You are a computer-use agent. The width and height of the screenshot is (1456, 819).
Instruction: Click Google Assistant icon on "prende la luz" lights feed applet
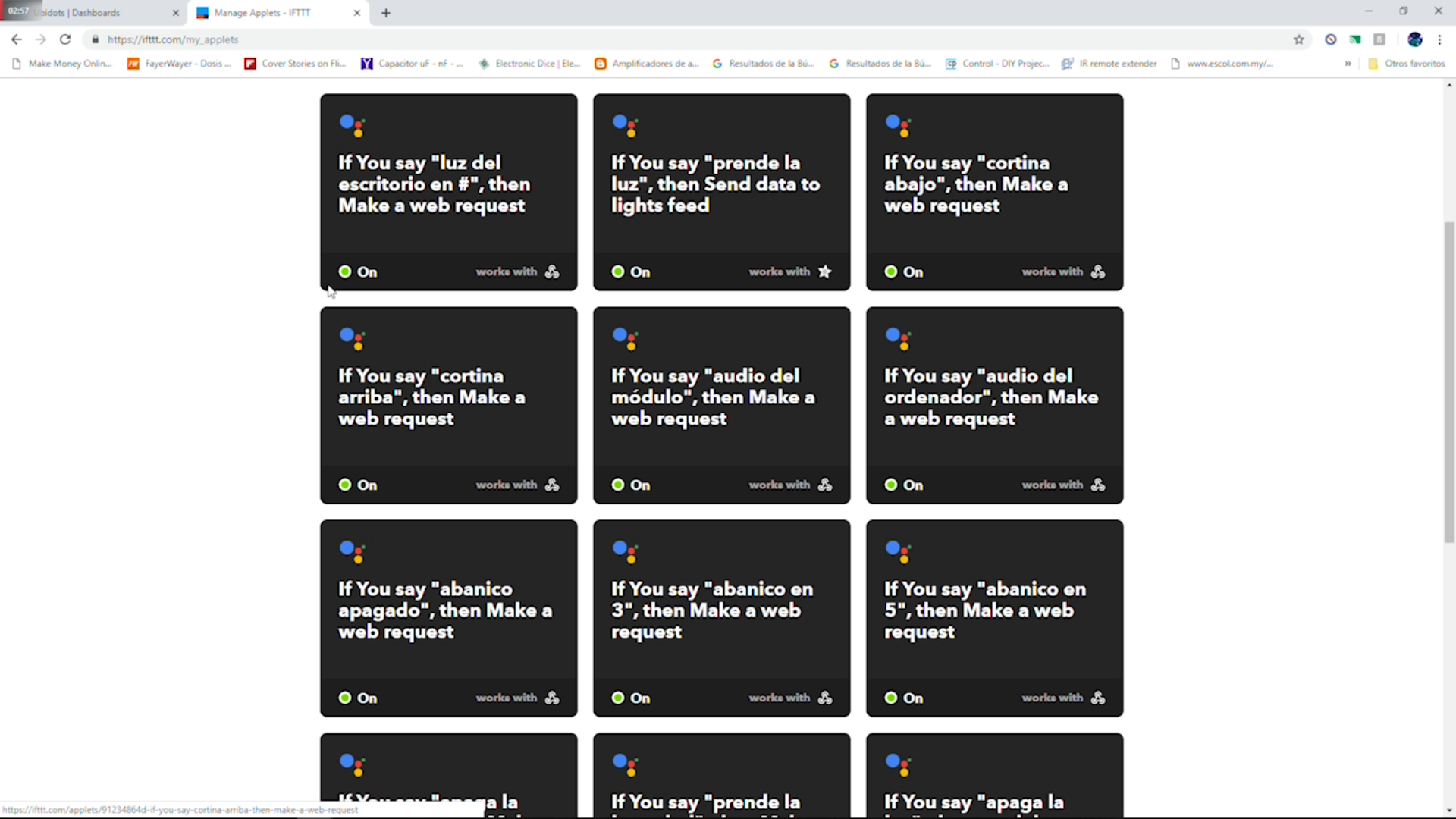[626, 125]
